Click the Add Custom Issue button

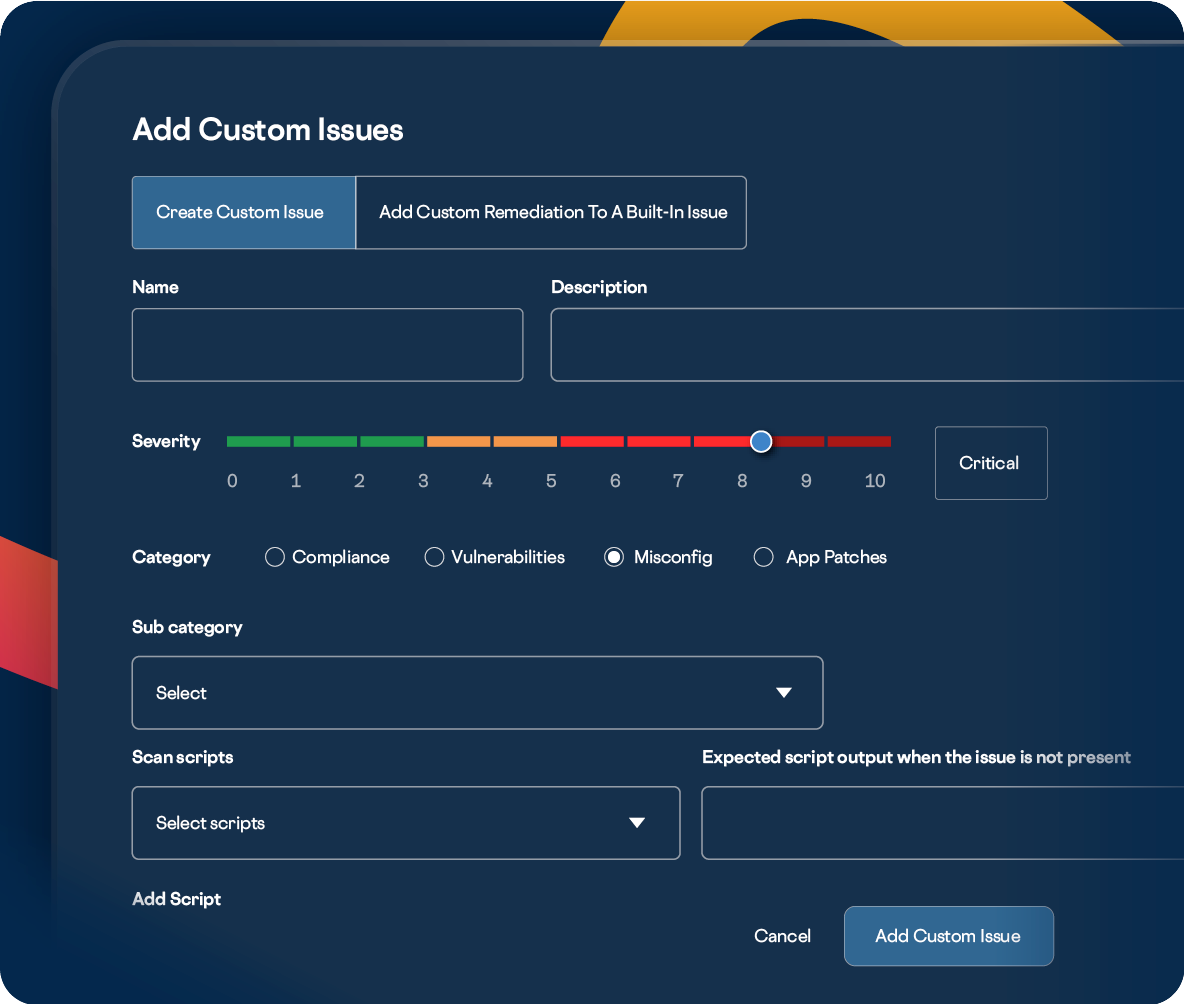coord(948,936)
